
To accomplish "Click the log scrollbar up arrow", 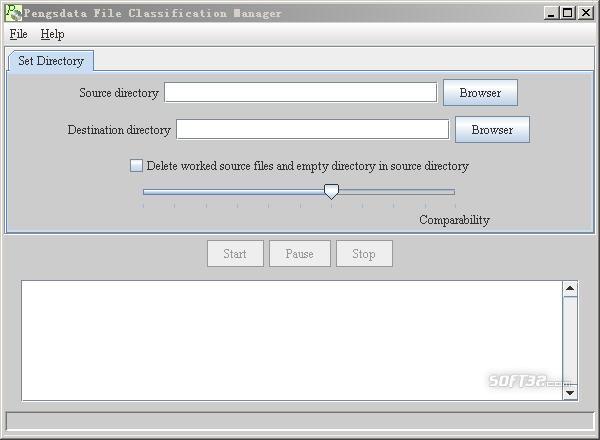I will (570, 288).
